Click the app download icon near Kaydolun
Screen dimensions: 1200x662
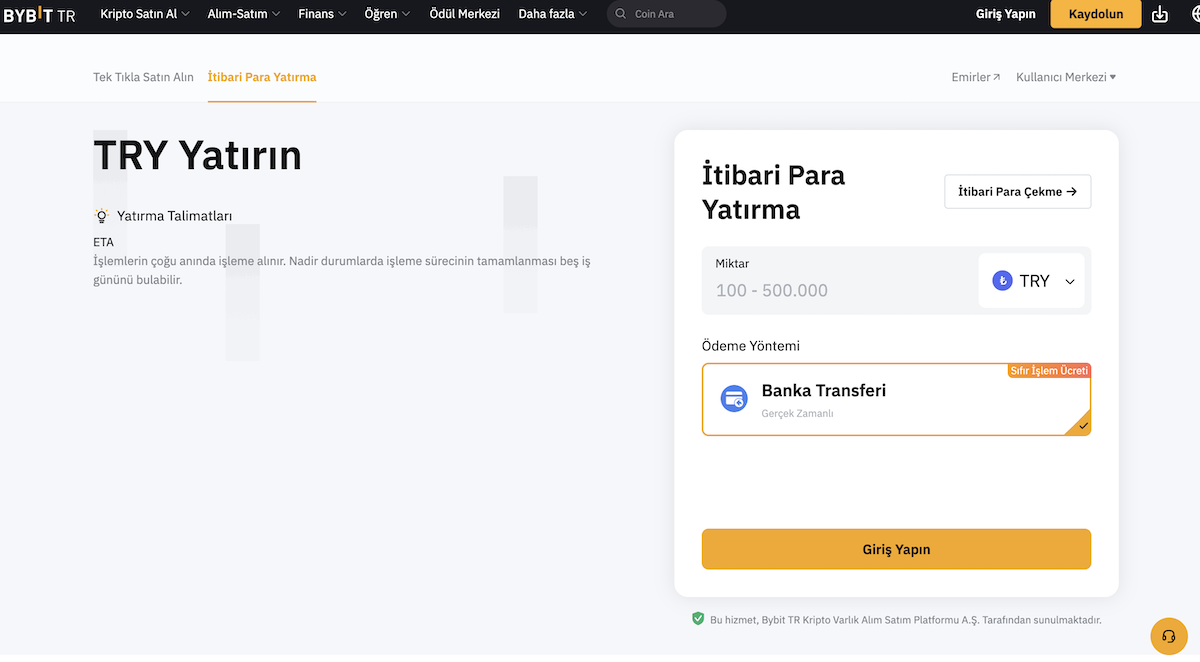point(1159,15)
